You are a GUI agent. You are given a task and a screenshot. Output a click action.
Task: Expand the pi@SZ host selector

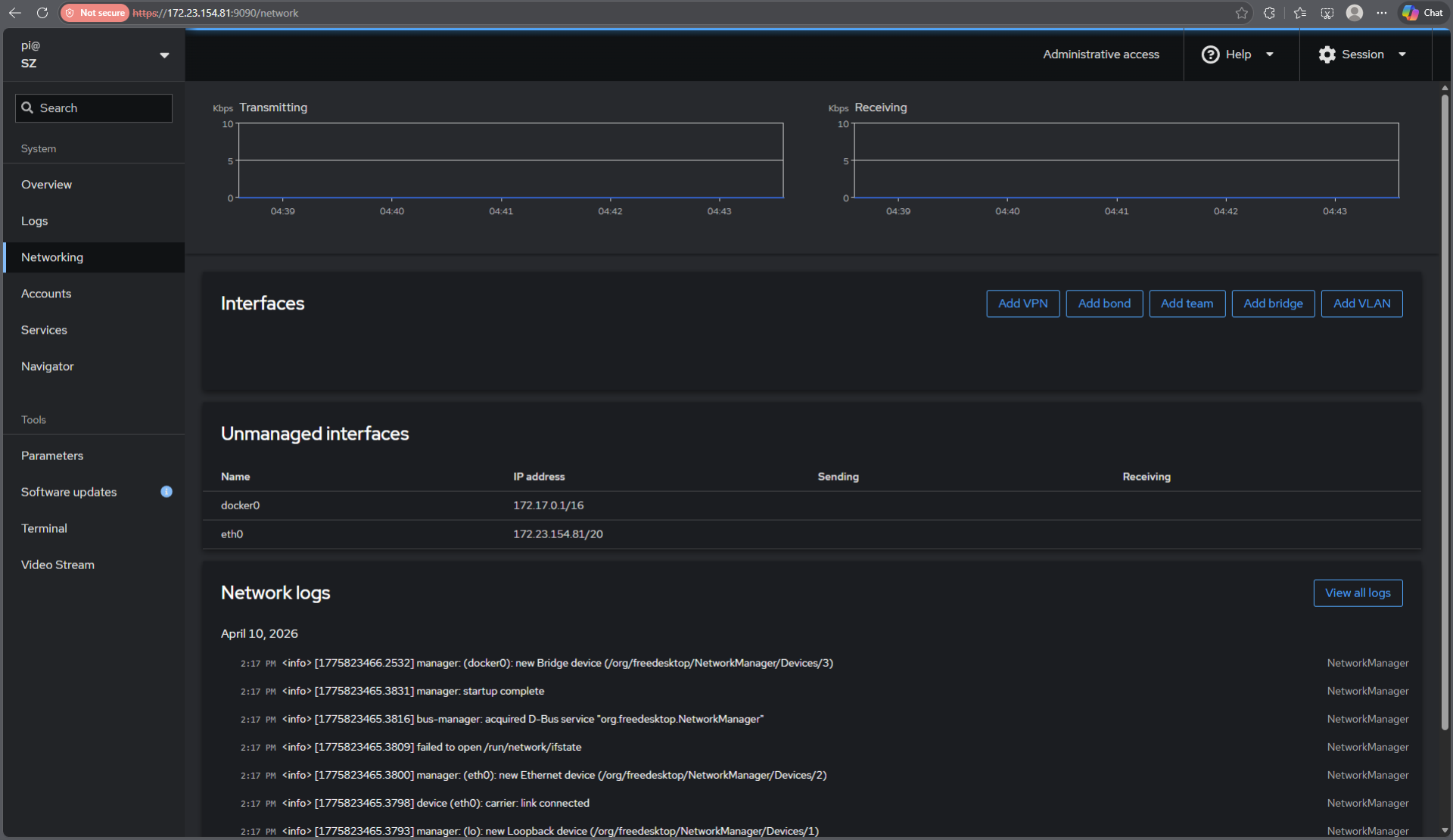pos(164,54)
